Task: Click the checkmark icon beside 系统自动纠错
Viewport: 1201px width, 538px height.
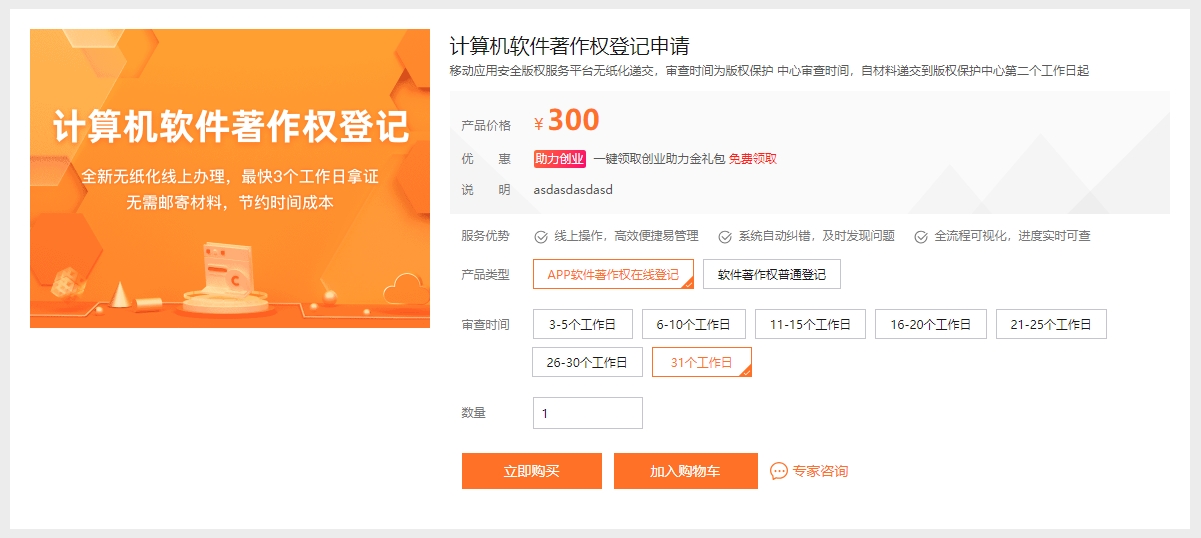Action: [x=725, y=237]
